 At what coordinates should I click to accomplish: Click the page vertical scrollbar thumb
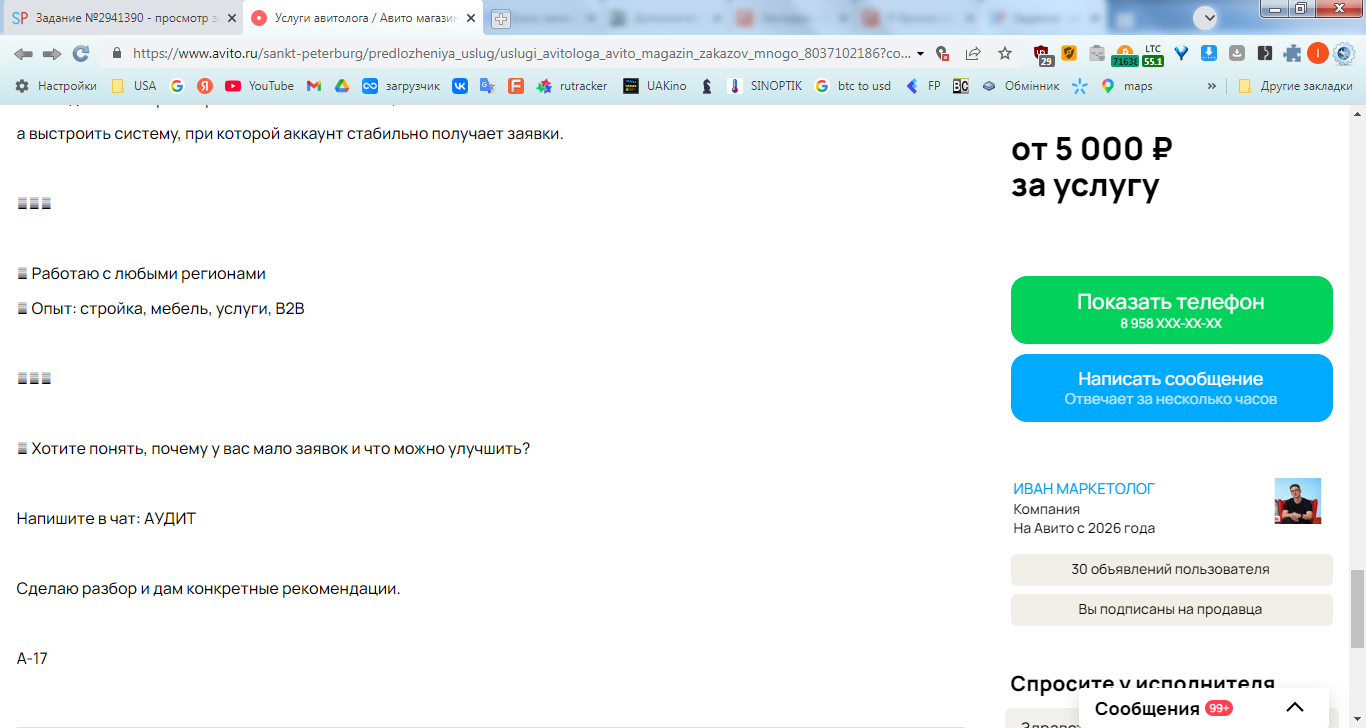[x=1357, y=609]
